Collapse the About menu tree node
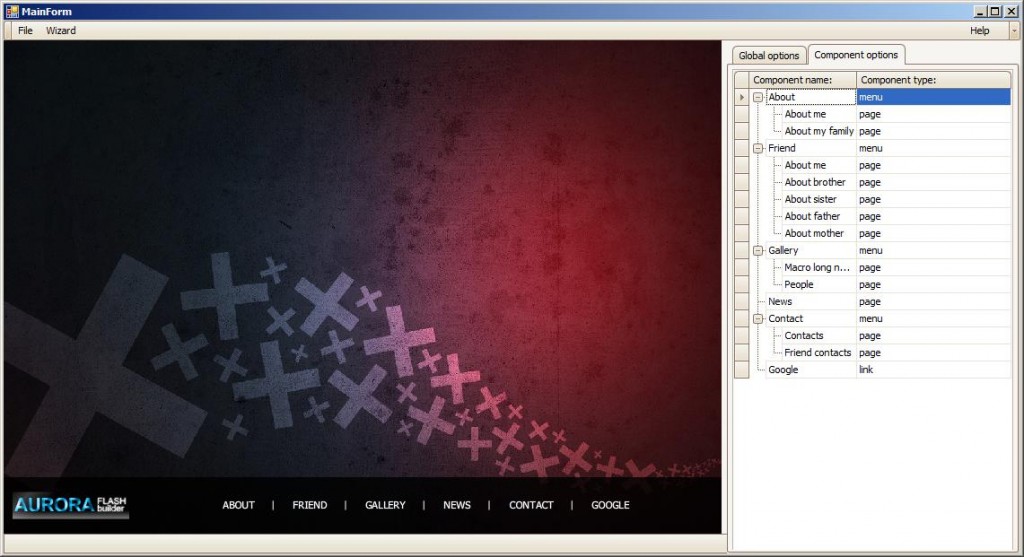The width and height of the screenshot is (1024, 557). 758,97
